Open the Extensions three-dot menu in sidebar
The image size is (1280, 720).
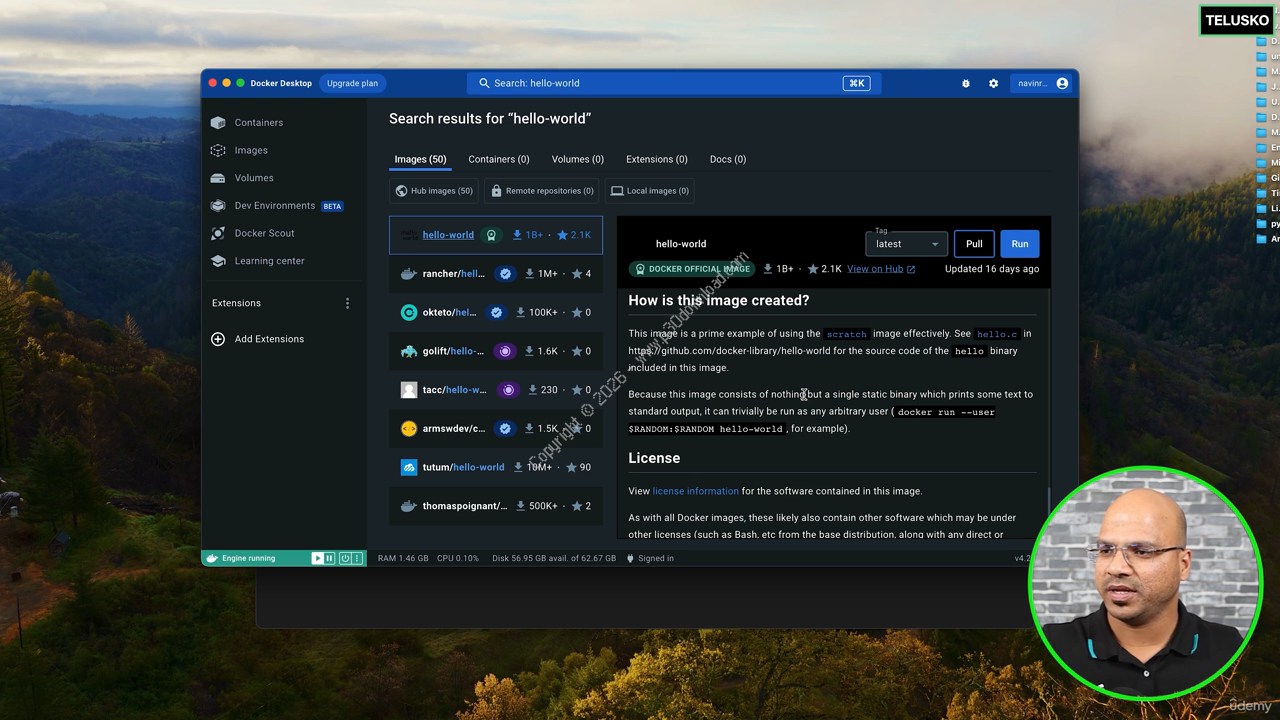pyautogui.click(x=347, y=303)
